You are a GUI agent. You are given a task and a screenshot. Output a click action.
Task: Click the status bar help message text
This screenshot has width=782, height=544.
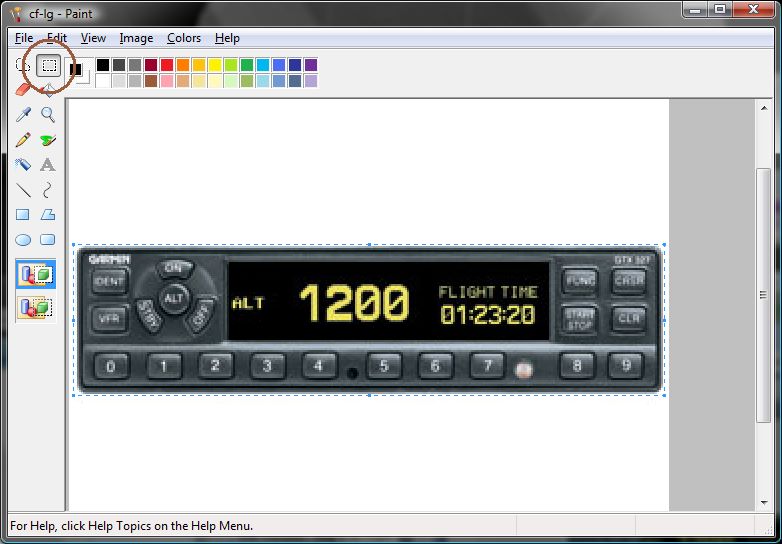[x=132, y=526]
